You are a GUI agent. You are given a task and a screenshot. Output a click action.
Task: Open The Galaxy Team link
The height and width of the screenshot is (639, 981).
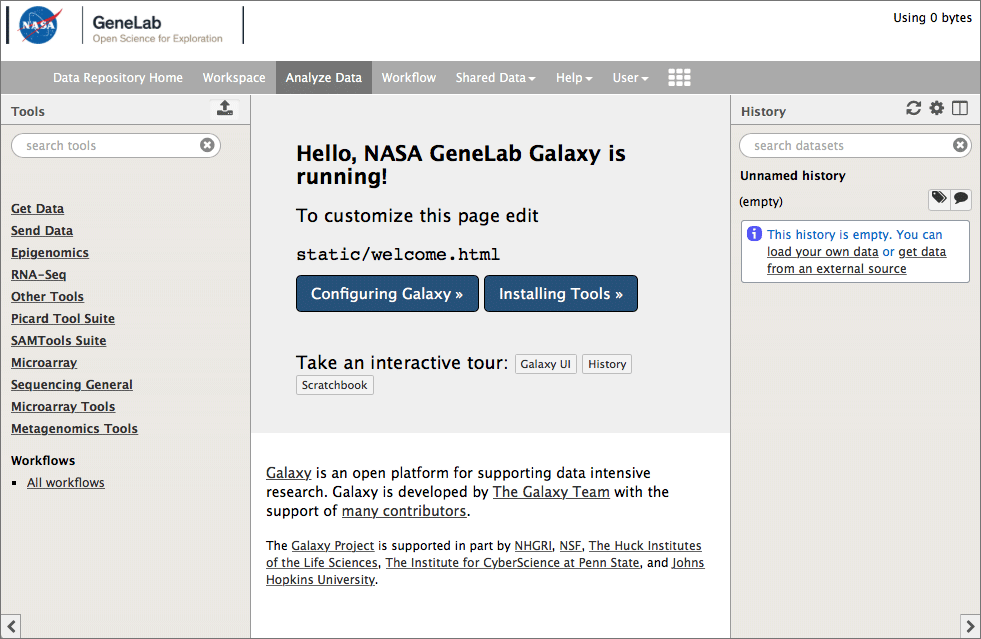pyautogui.click(x=551, y=492)
